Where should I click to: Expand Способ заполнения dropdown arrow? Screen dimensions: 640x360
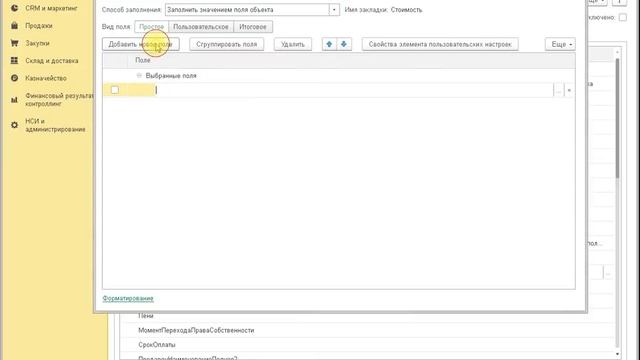(334, 10)
